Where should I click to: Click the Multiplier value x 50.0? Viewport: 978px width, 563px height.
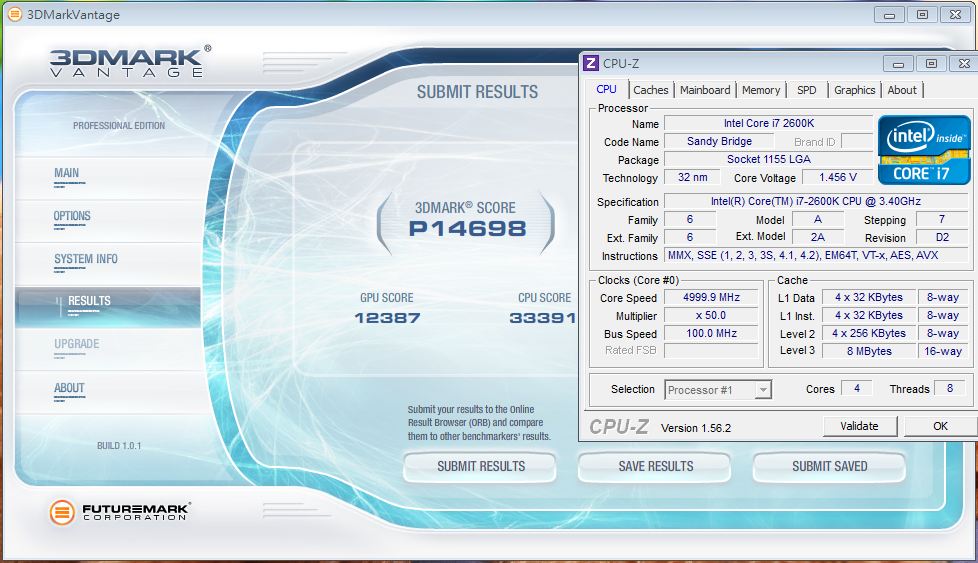click(x=711, y=315)
